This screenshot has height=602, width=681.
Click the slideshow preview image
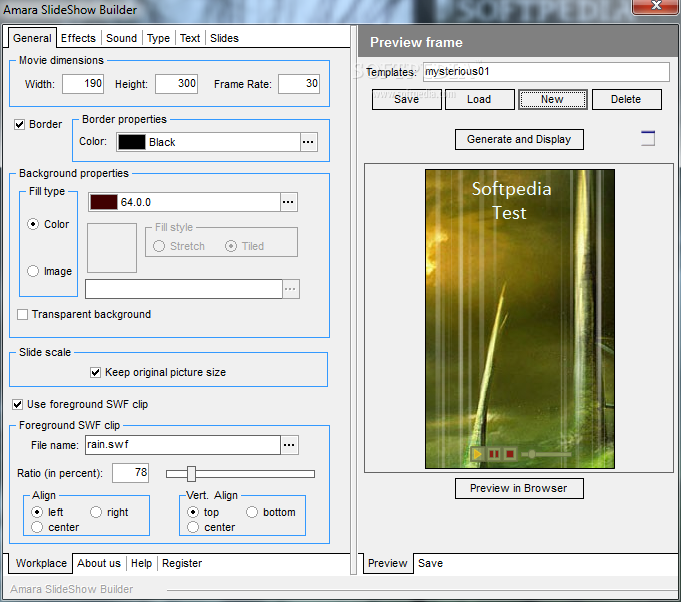click(520, 319)
